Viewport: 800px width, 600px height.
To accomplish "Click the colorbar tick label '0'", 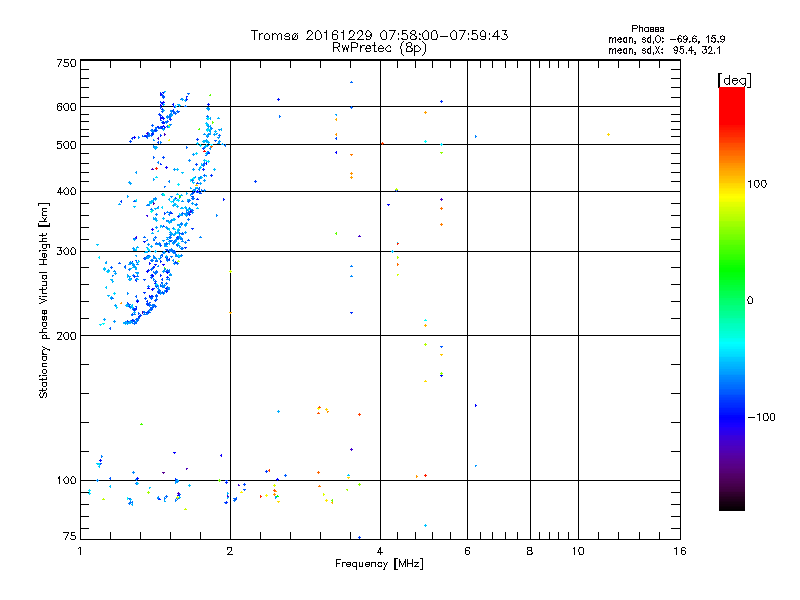I will pyautogui.click(x=750, y=301).
